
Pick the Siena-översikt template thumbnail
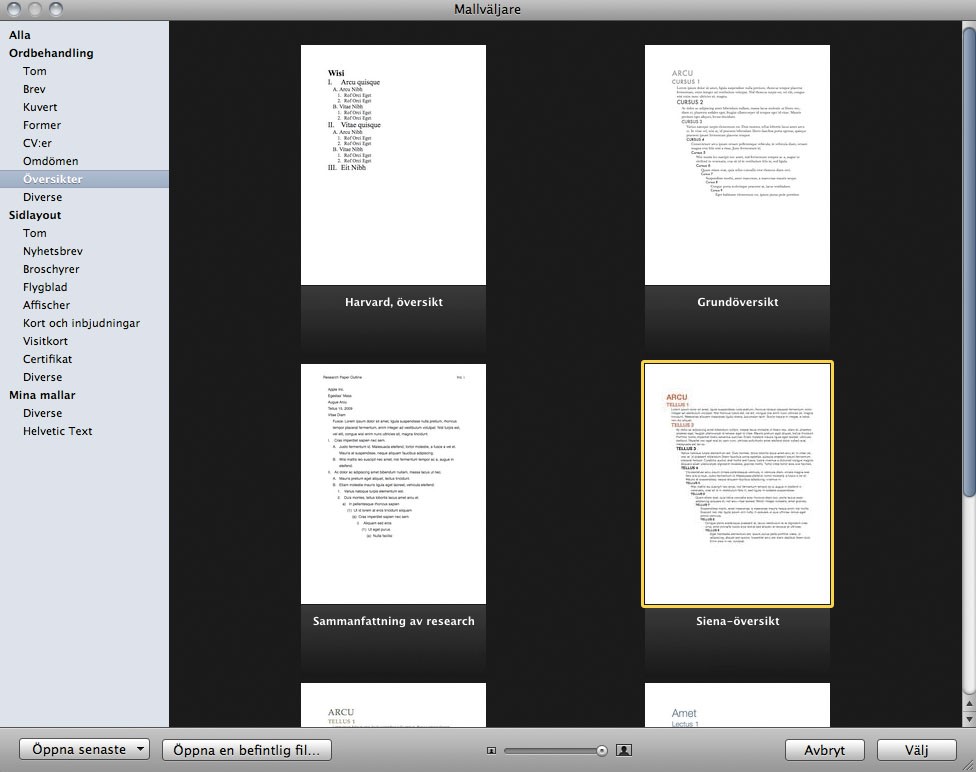(x=737, y=484)
